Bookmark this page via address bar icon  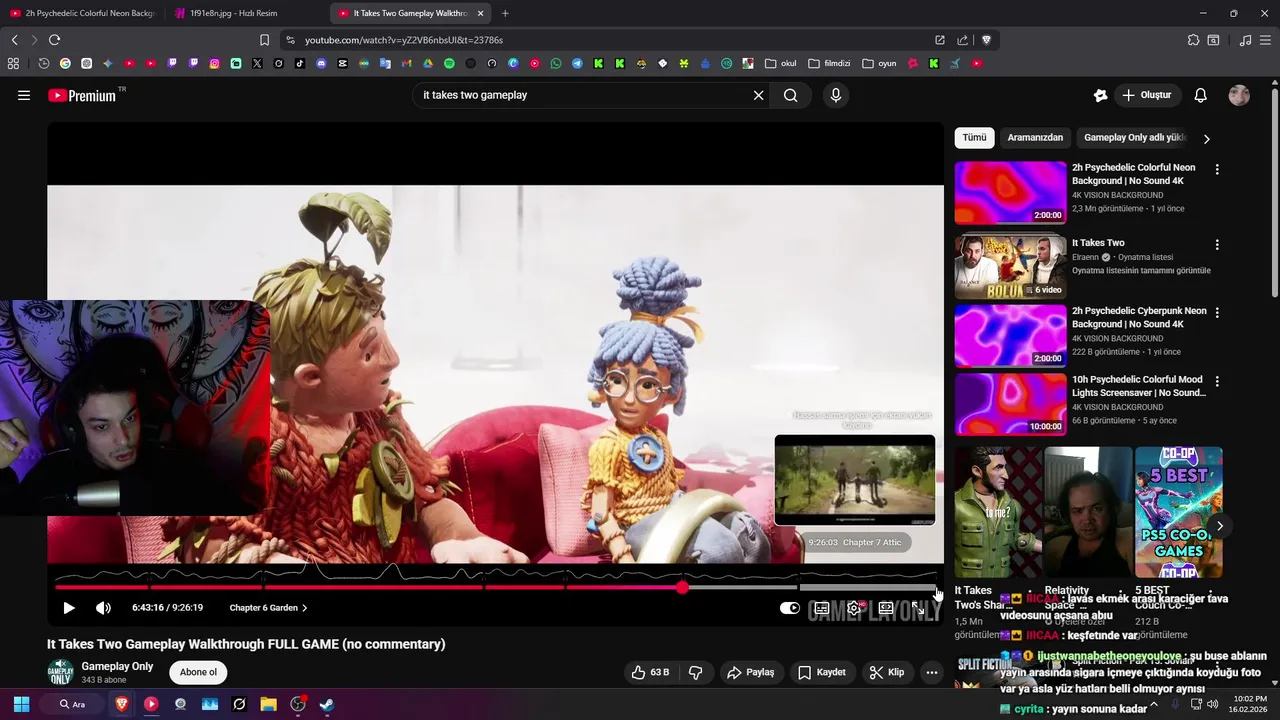coord(264,40)
